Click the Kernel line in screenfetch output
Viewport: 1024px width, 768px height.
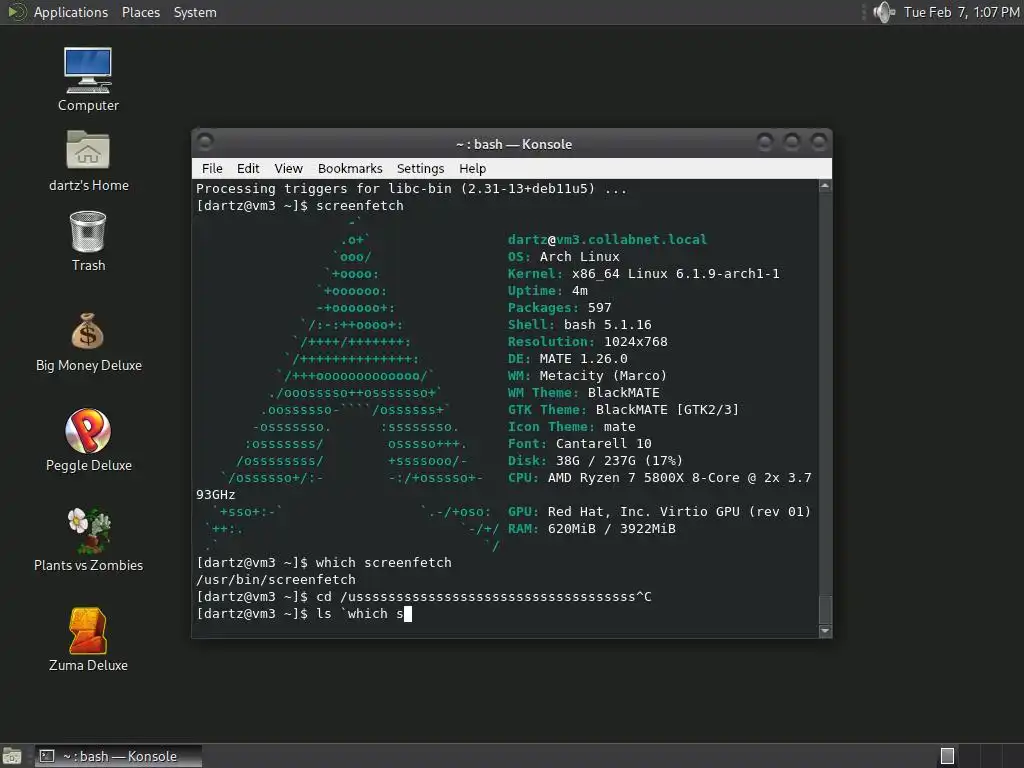pyautogui.click(x=643, y=274)
